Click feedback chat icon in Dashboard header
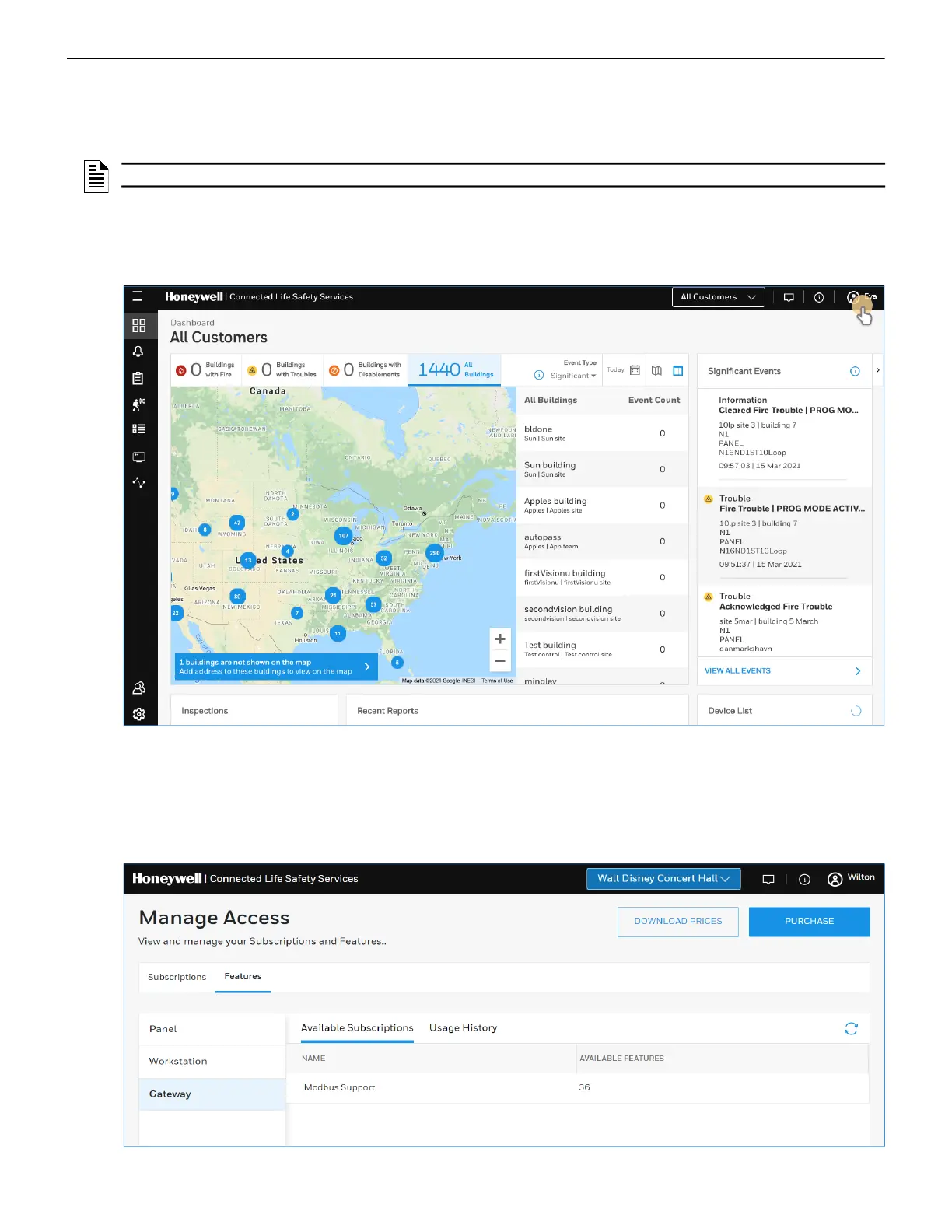The image size is (952, 1232). coord(789,297)
